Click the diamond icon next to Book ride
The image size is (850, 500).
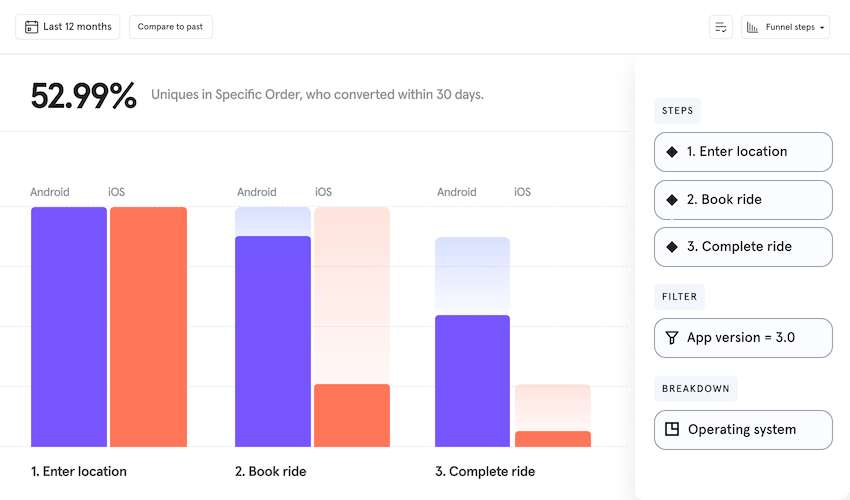coord(672,200)
